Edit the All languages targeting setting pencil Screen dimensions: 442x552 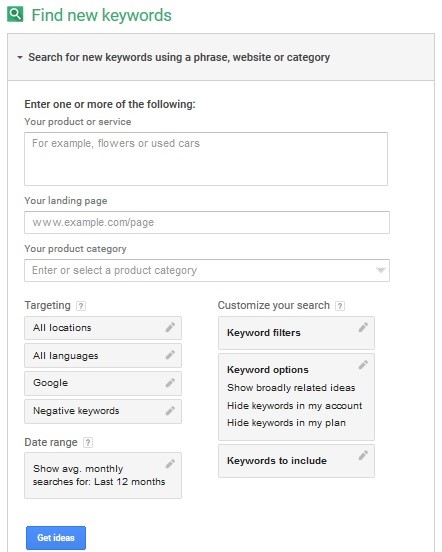170,355
